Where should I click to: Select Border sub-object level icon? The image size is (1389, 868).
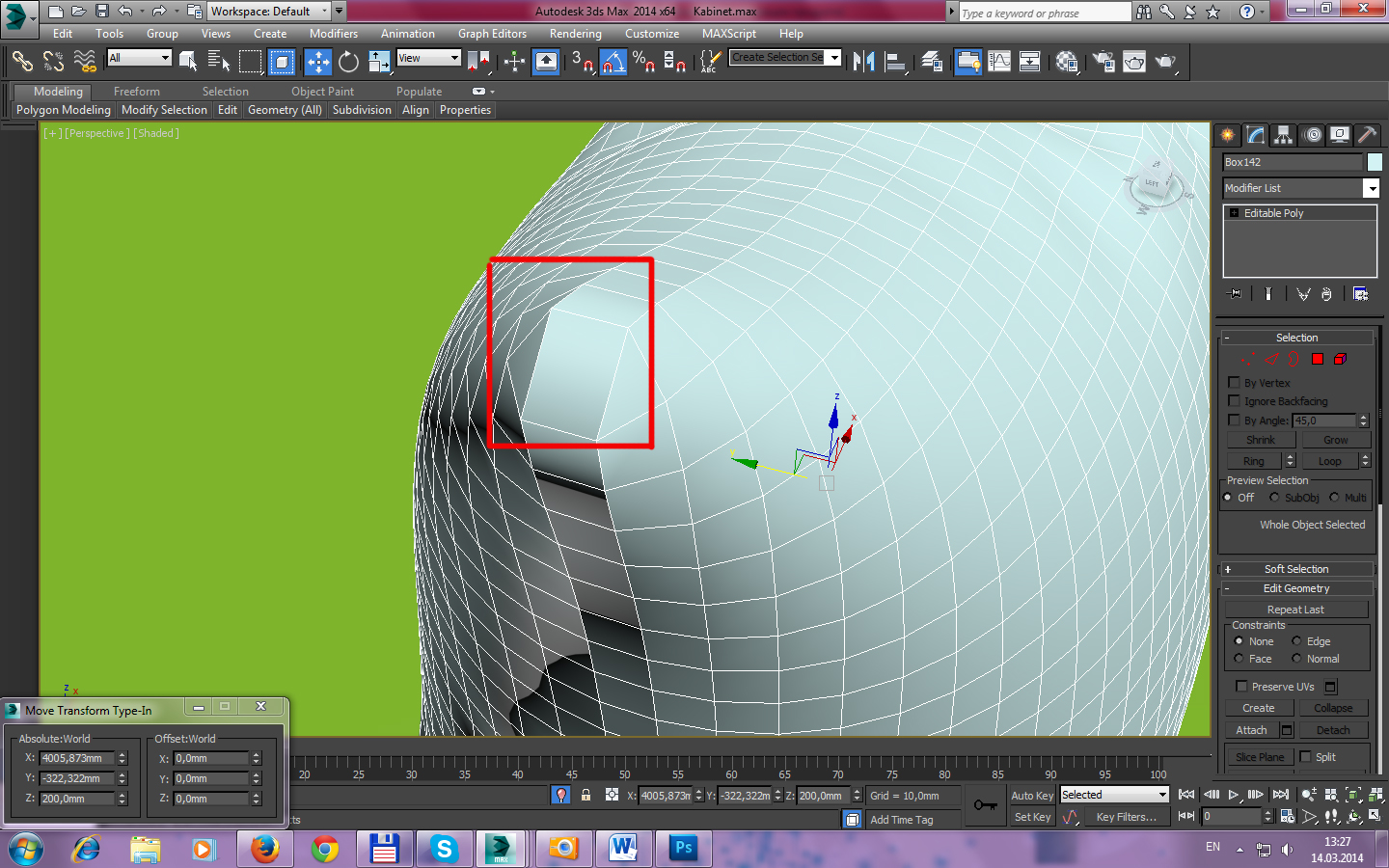point(1294,359)
